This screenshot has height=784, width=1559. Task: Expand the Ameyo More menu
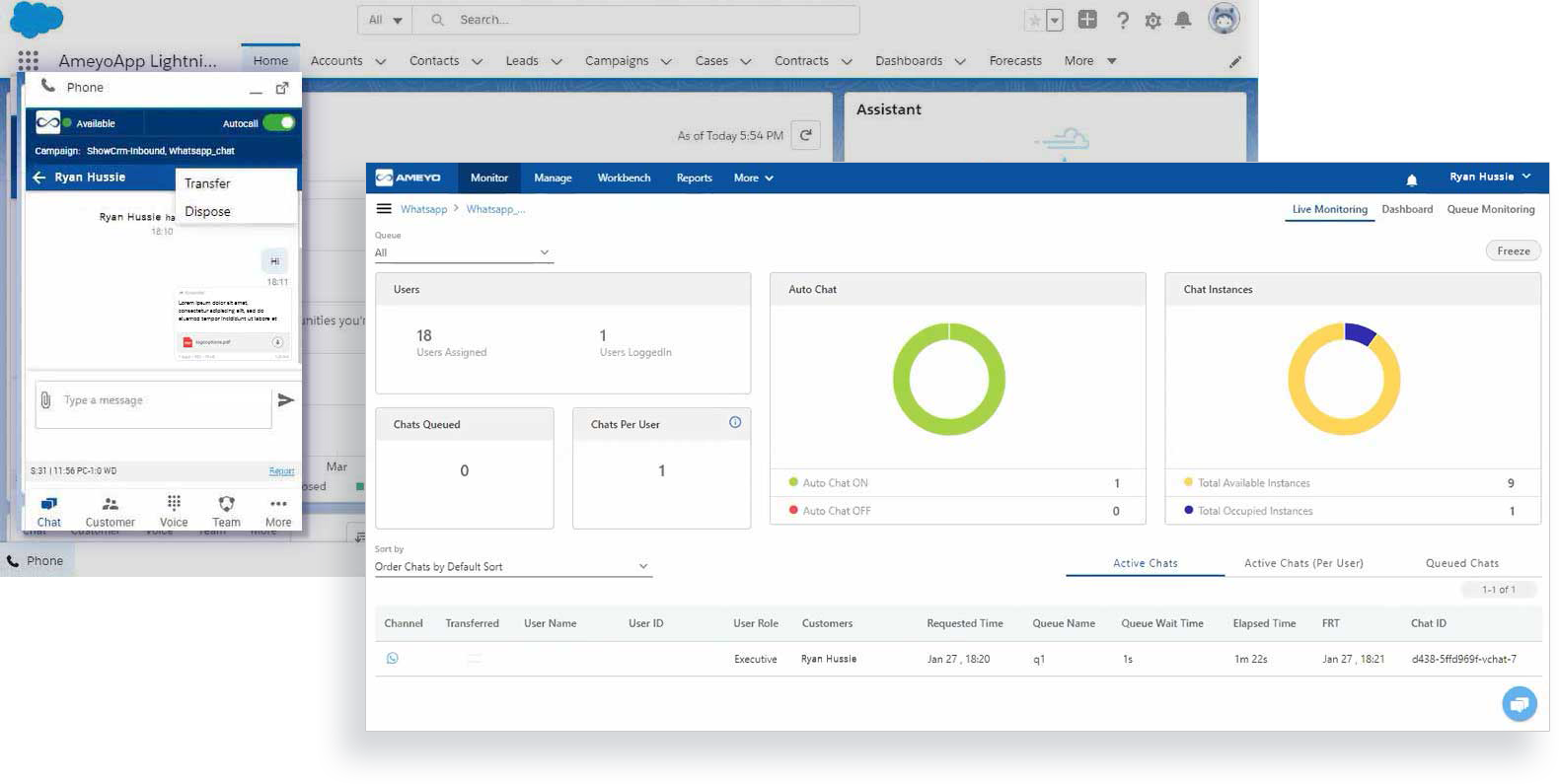pos(754,178)
